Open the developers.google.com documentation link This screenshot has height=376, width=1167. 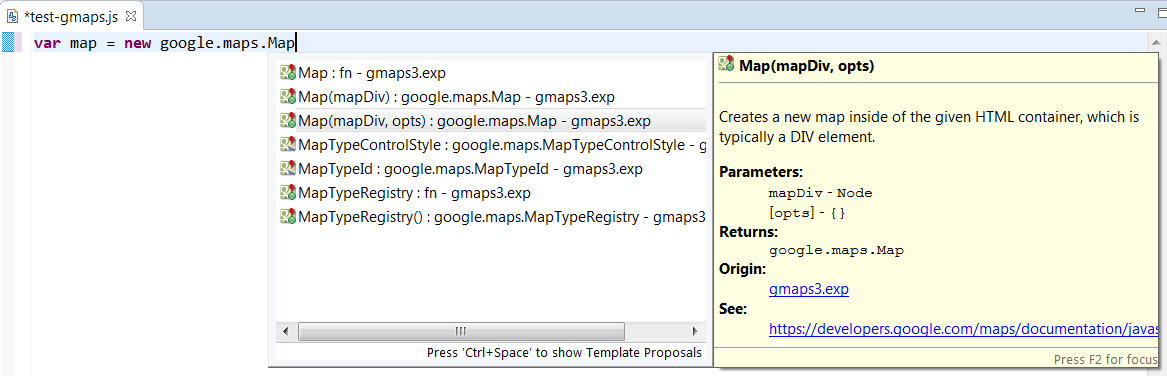[x=964, y=328]
